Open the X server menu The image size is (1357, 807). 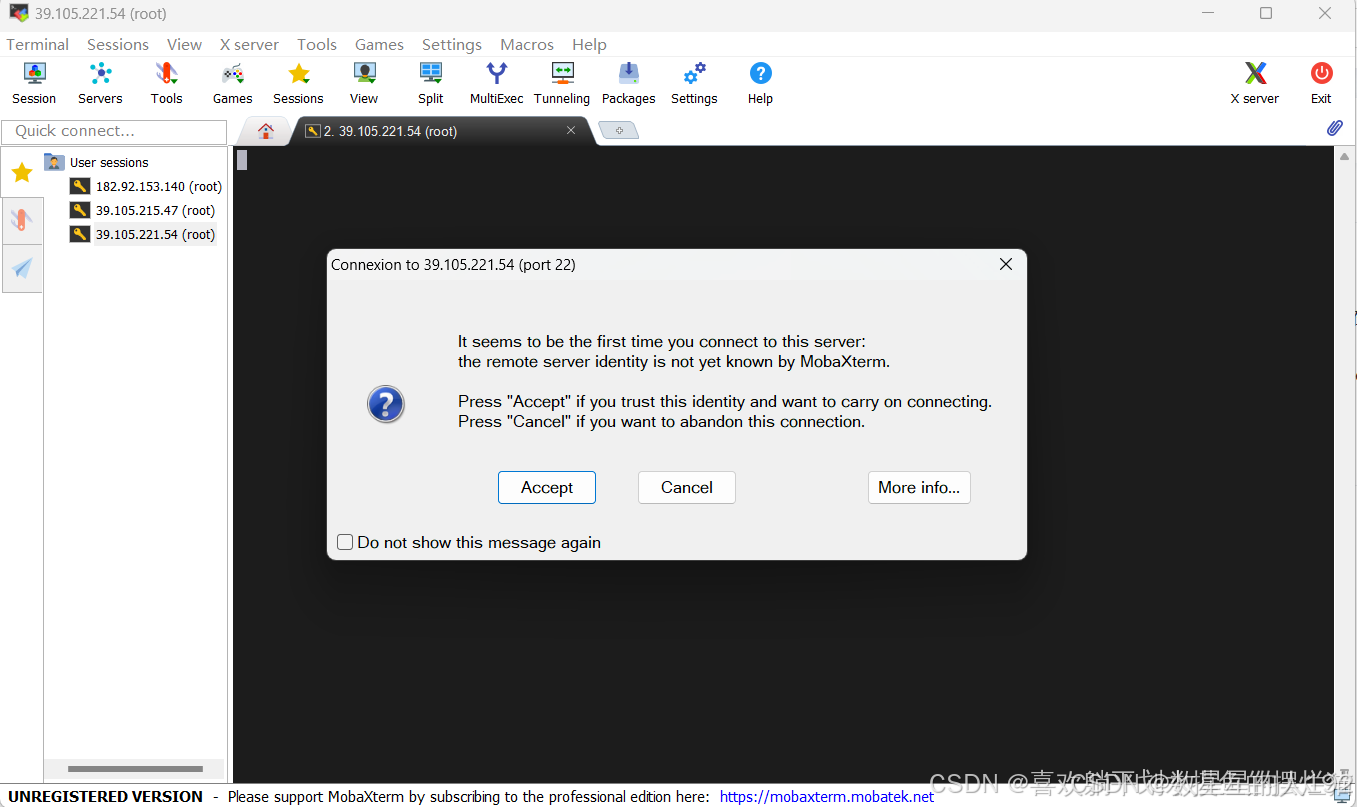[249, 44]
